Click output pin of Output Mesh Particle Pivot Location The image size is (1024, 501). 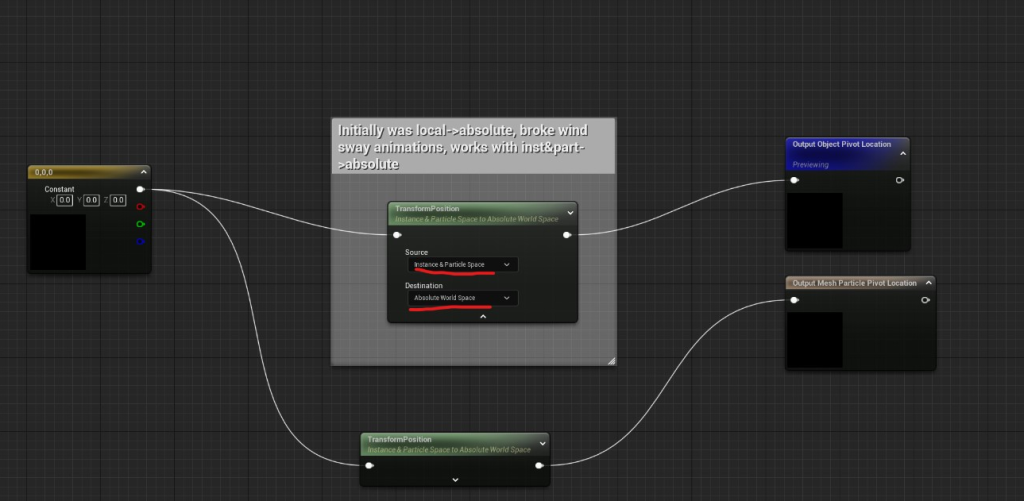point(925,299)
